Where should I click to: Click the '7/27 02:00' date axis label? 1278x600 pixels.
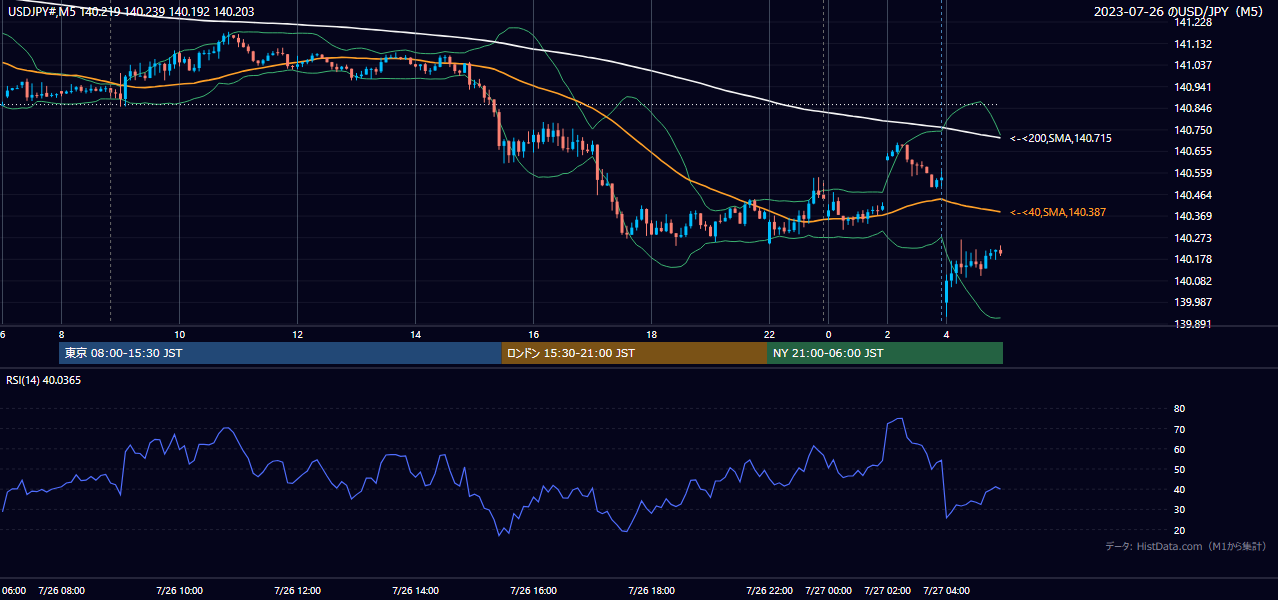click(x=887, y=591)
